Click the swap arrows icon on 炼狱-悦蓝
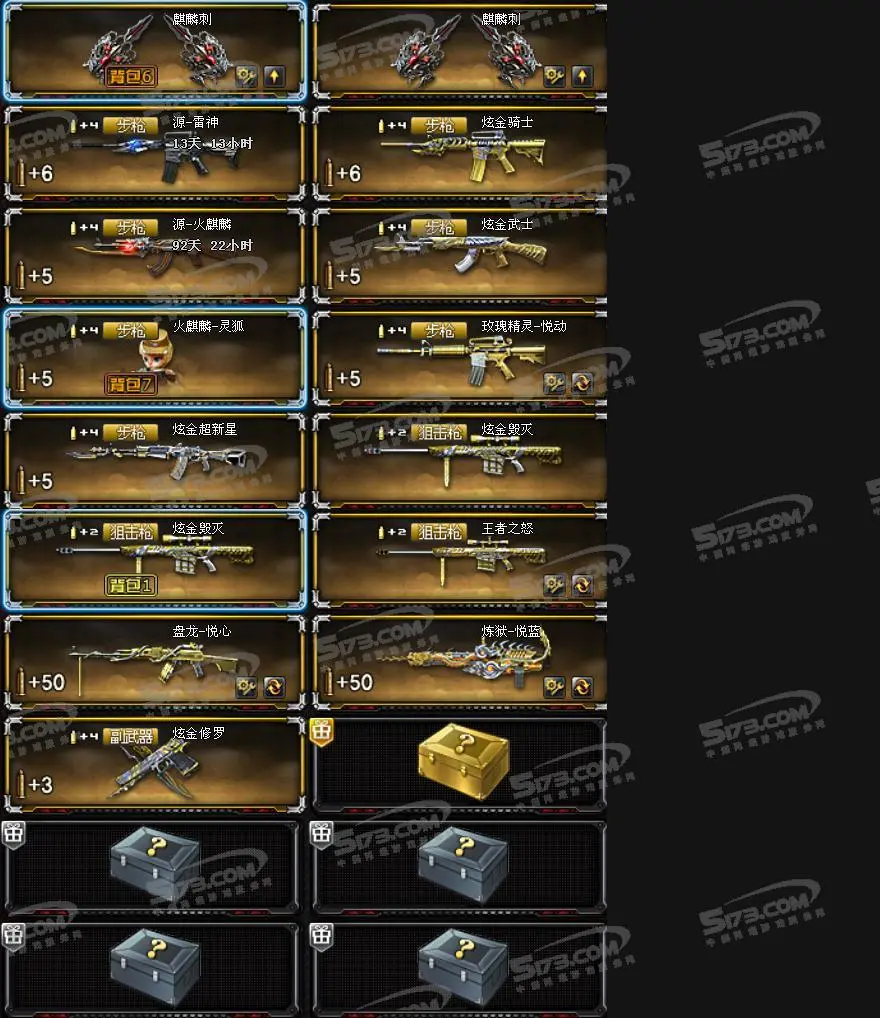Screen dimensions: 880x1018 click(582, 686)
